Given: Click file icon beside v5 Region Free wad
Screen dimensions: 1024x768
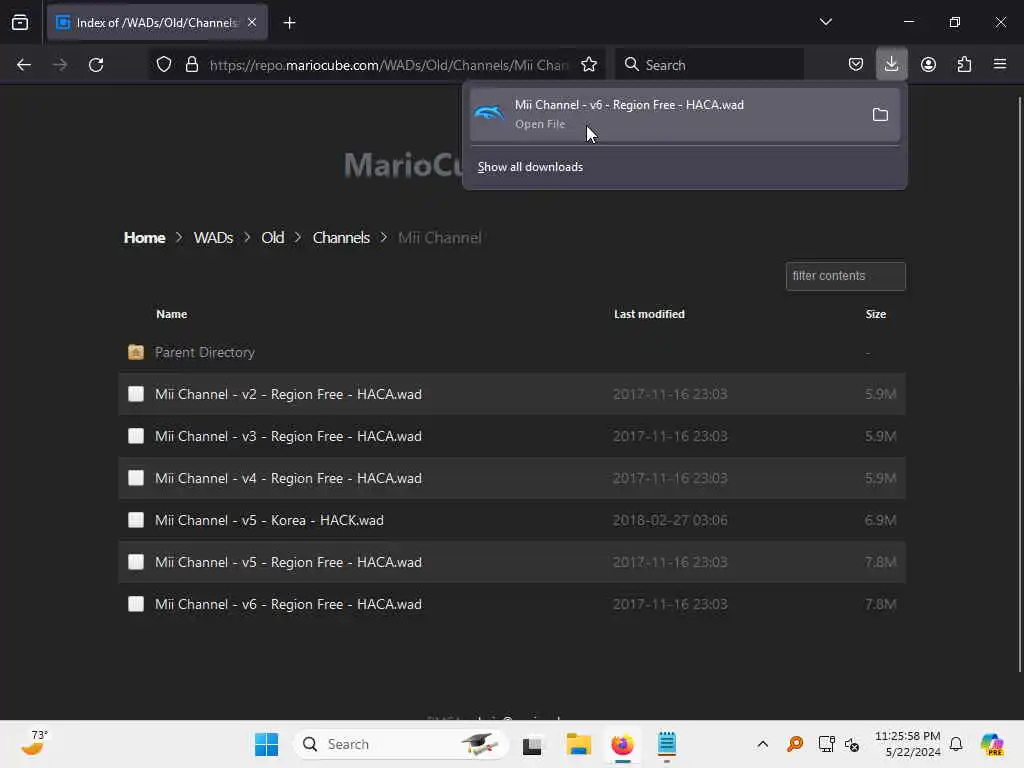Looking at the screenshot, I should [x=136, y=562].
